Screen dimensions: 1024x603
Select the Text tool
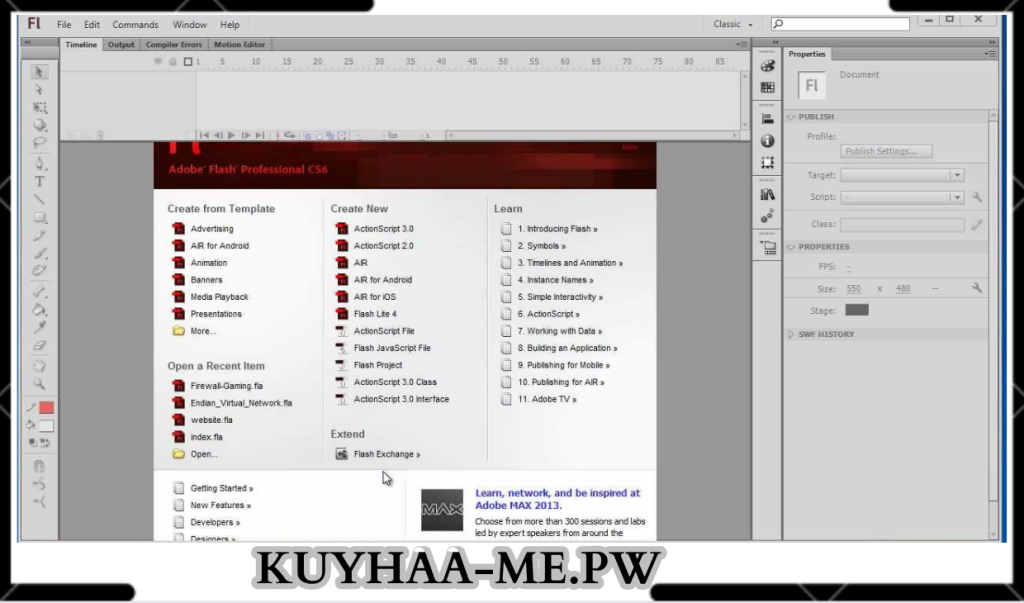tap(39, 182)
